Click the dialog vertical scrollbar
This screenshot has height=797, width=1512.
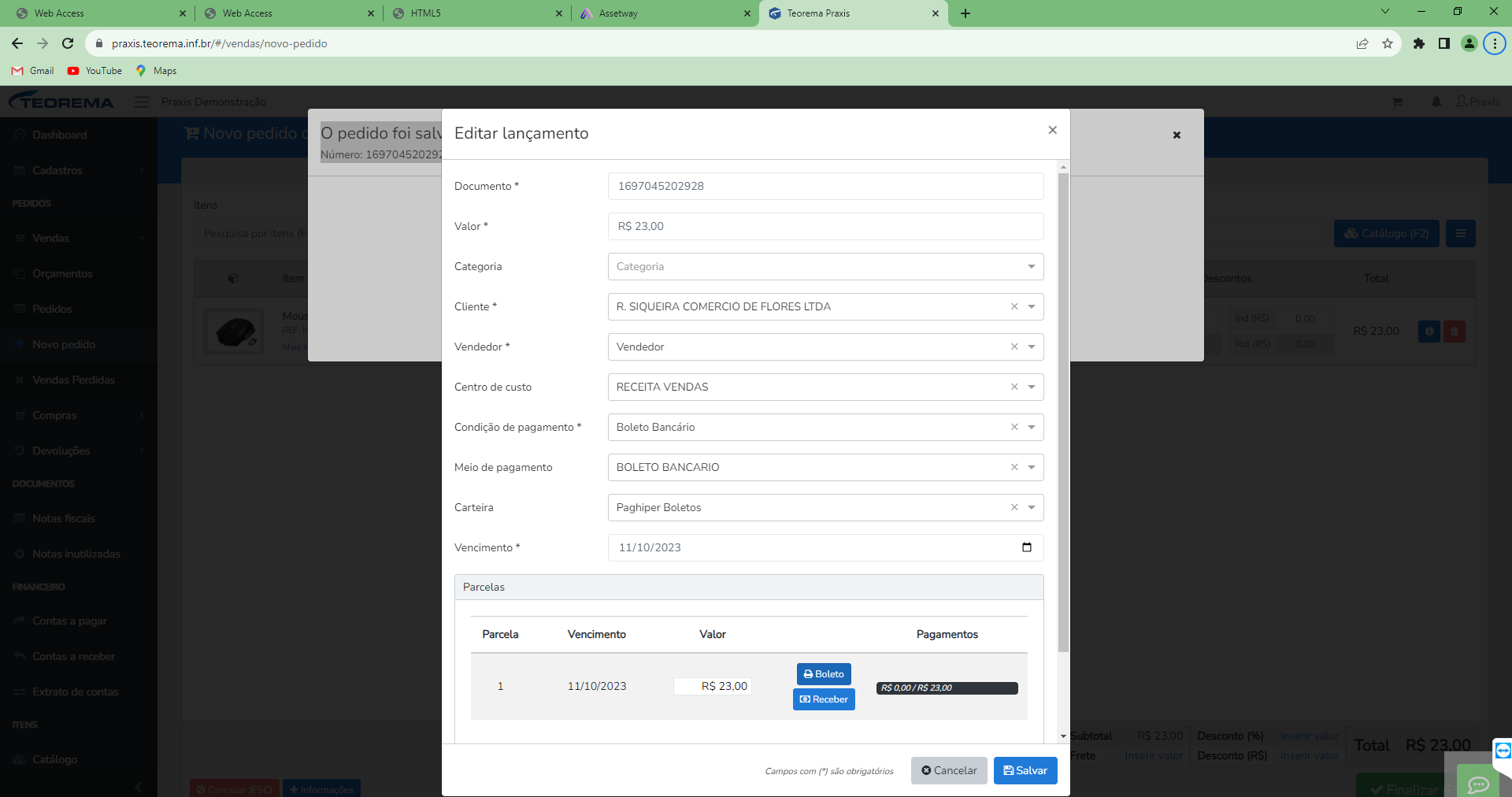1063,413
